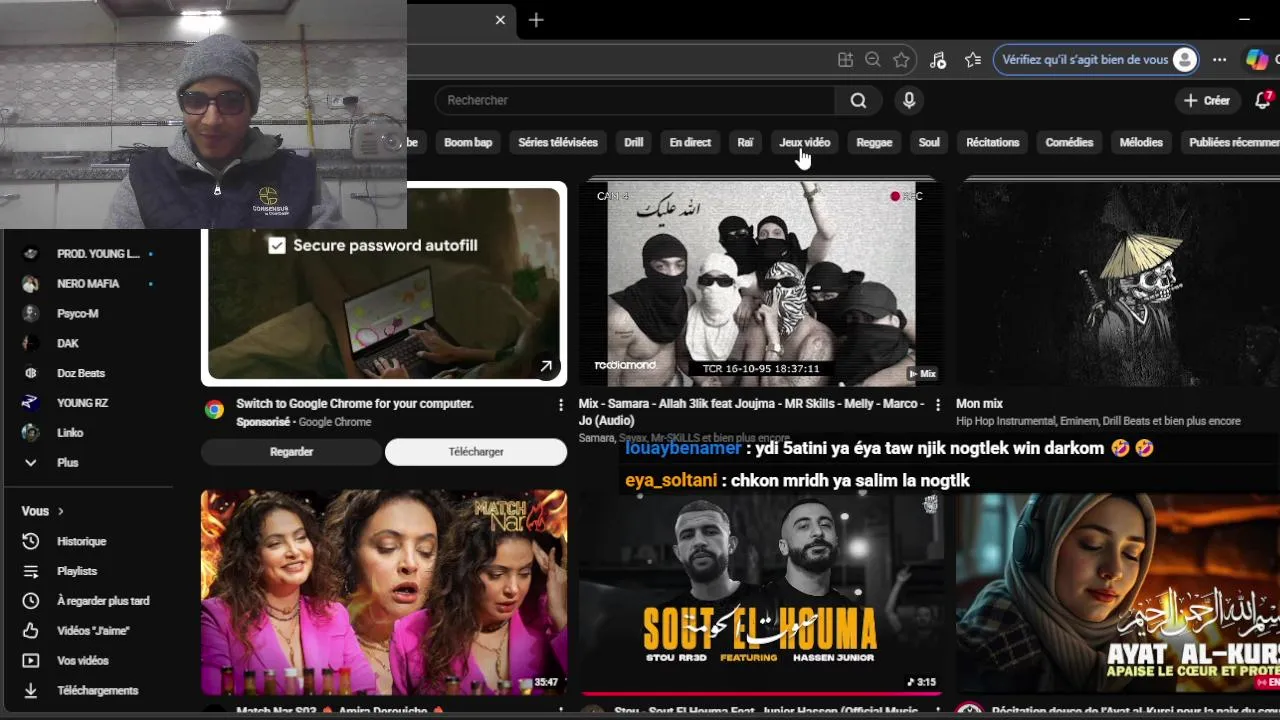Open PROD. YOUNG L... subscription channel
Image resolution: width=1280 pixels, height=720 pixels.
click(88, 254)
